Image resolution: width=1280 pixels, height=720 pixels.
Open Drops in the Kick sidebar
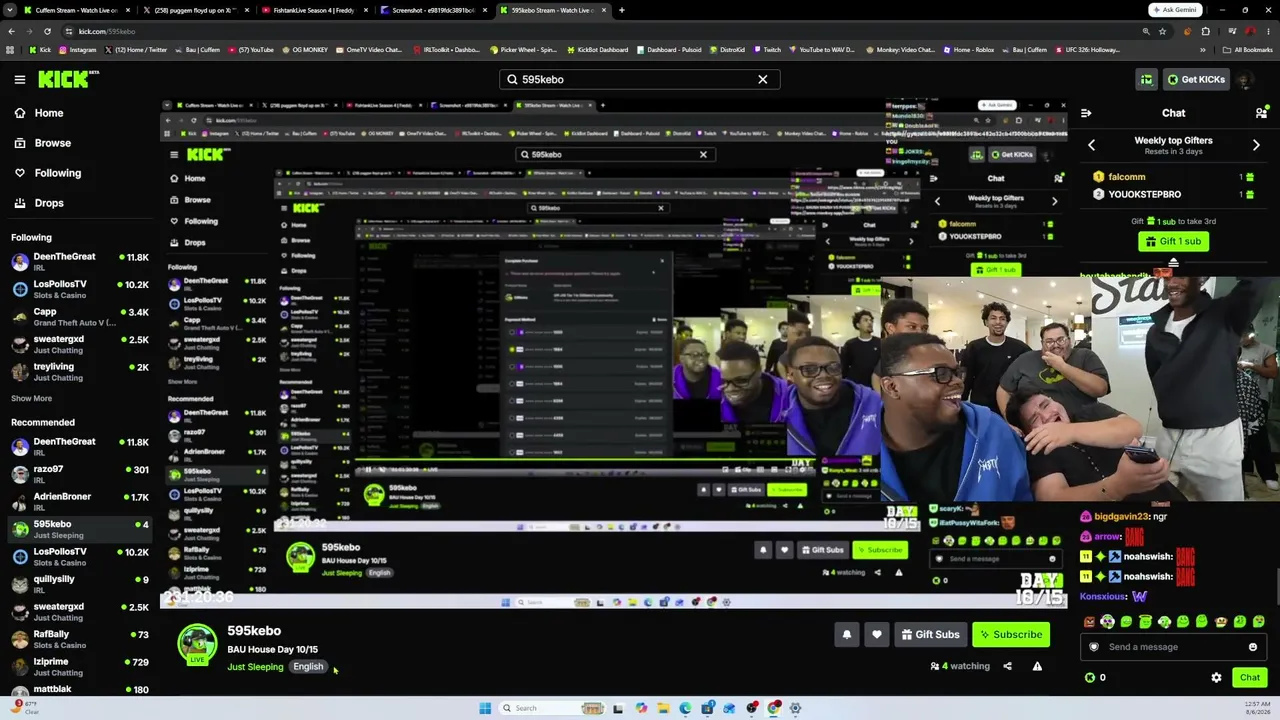(x=38, y=203)
